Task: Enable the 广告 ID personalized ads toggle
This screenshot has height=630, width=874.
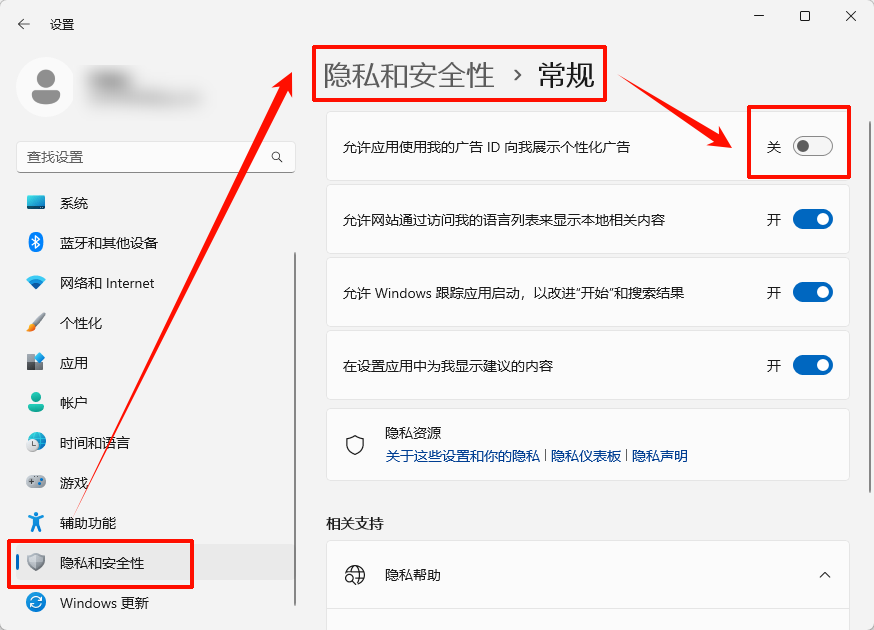Action: pos(812,145)
